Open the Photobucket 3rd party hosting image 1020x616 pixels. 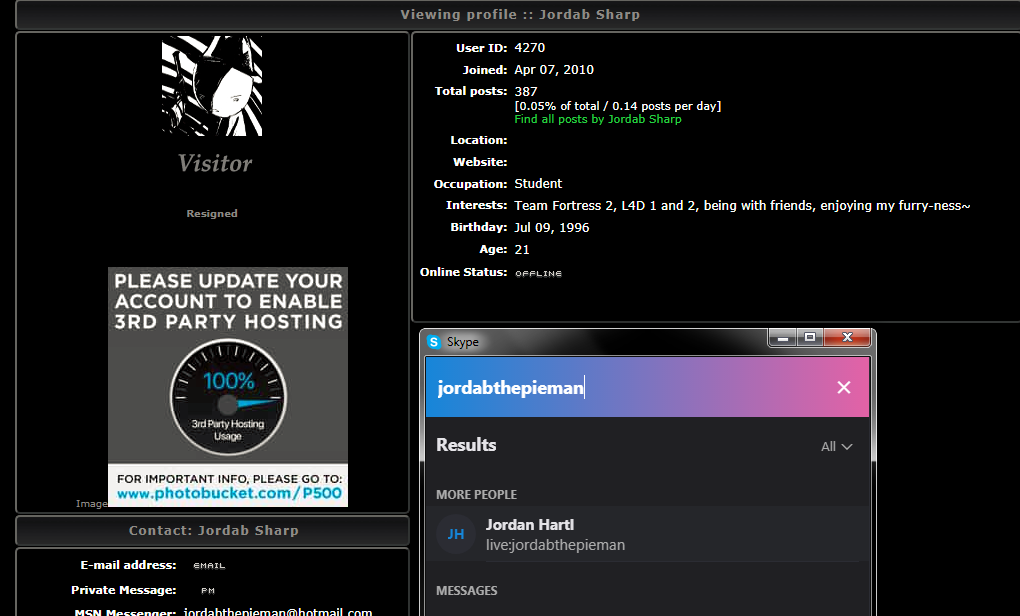click(228, 387)
